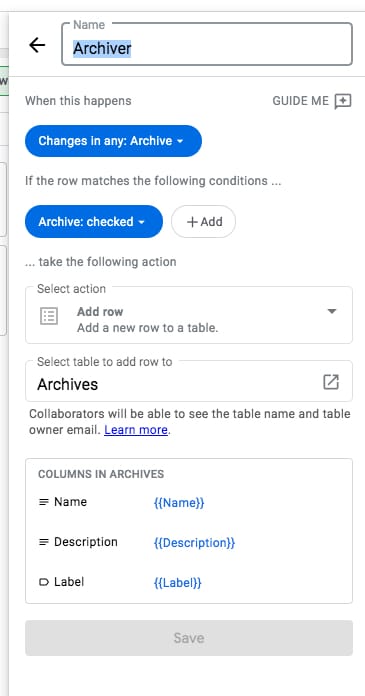Click the Add condition button
The image size is (365, 696).
[x=203, y=221]
